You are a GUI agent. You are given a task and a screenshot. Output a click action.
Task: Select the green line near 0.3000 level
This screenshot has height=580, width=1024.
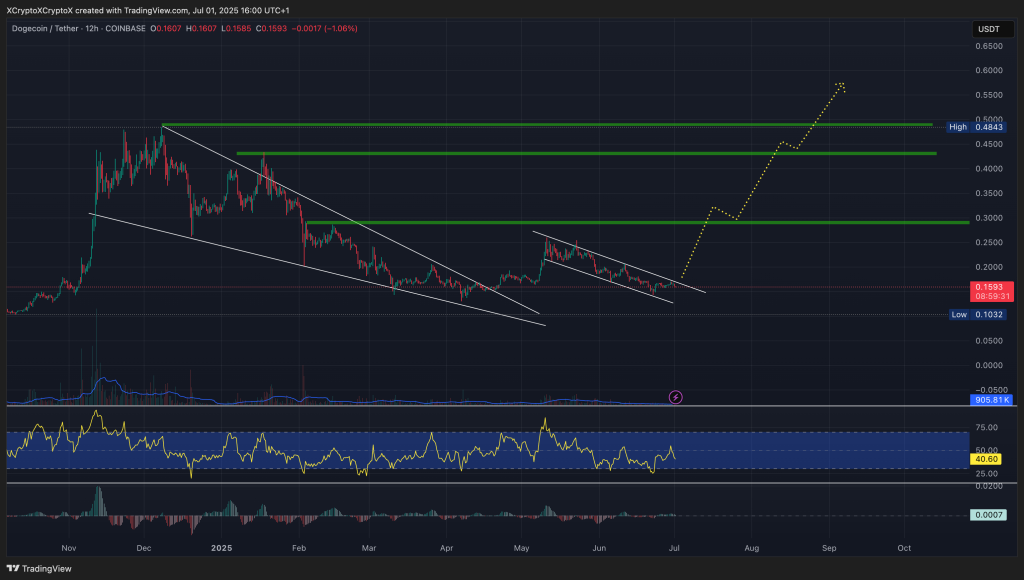637,222
